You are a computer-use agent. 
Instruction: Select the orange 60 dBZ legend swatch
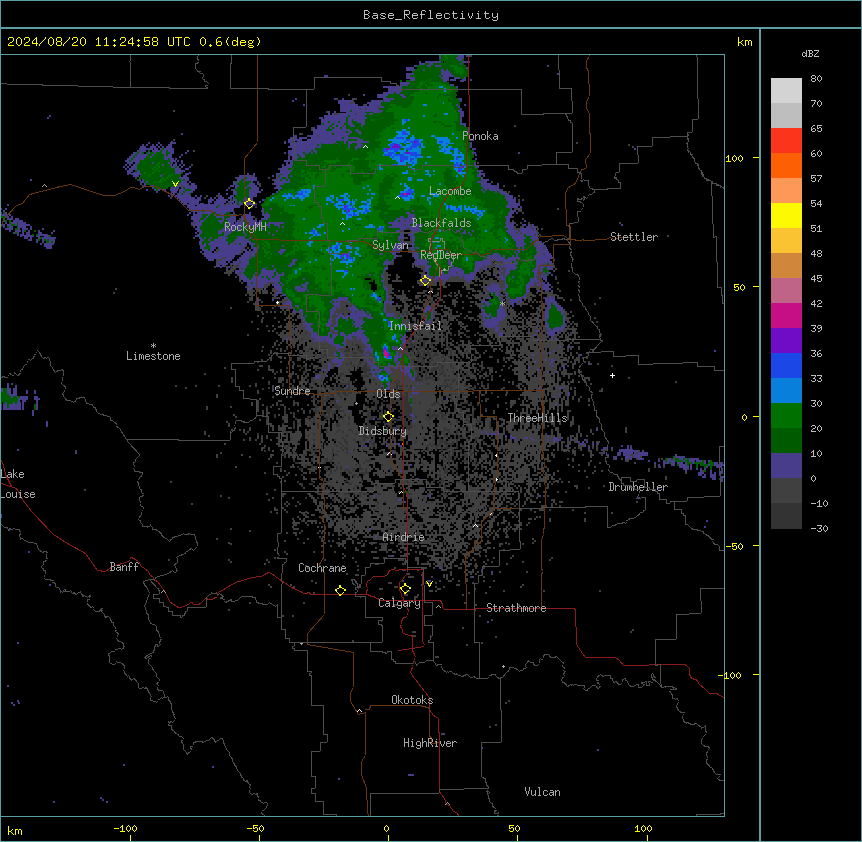pyautogui.click(x=786, y=165)
